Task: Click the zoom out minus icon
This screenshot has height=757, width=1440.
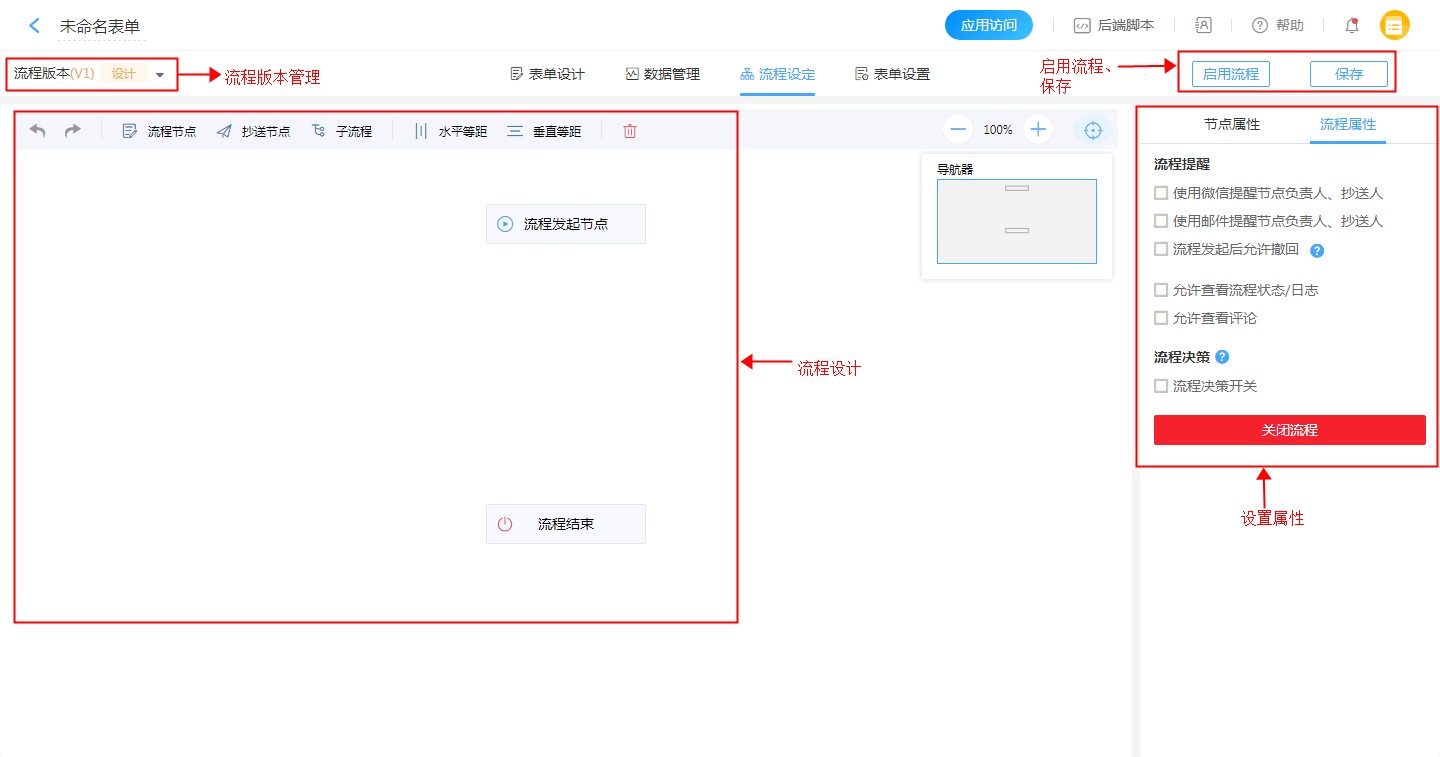Action: (x=958, y=129)
